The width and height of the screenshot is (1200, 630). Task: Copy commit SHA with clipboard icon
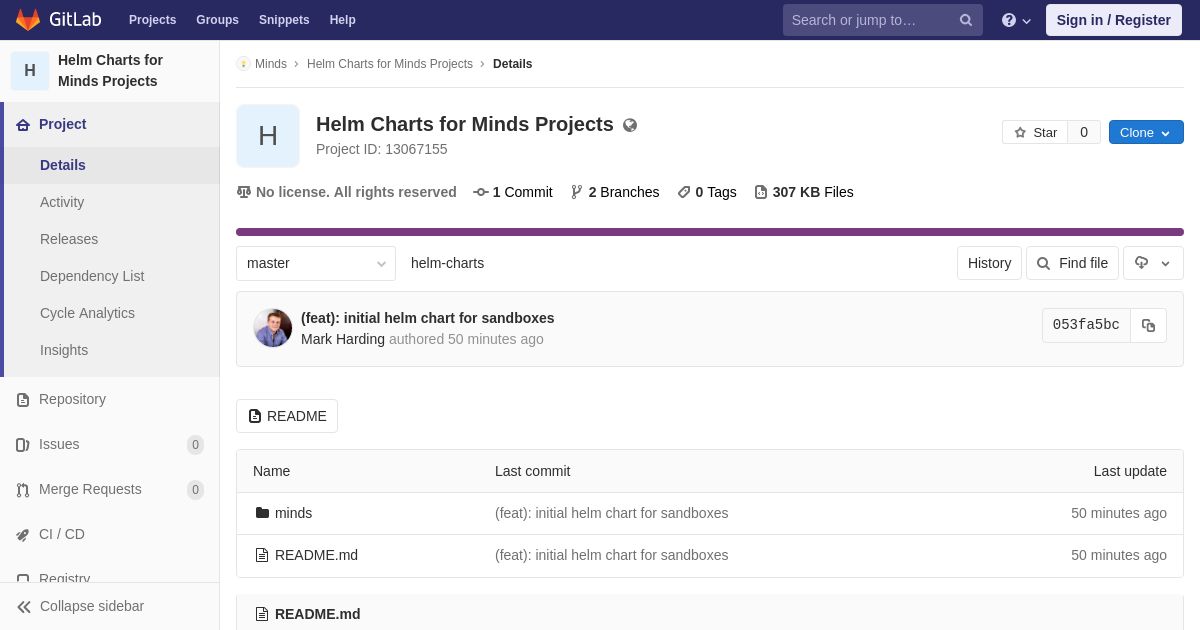pyautogui.click(x=1148, y=325)
